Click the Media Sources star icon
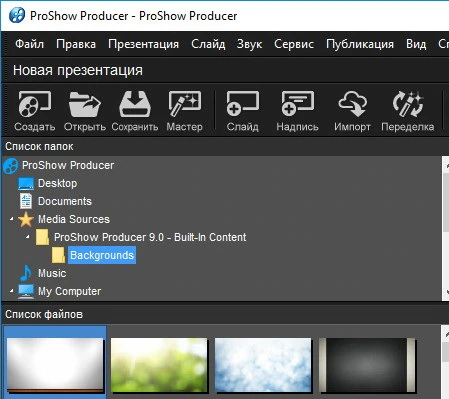The image size is (449, 399). [x=26, y=220]
